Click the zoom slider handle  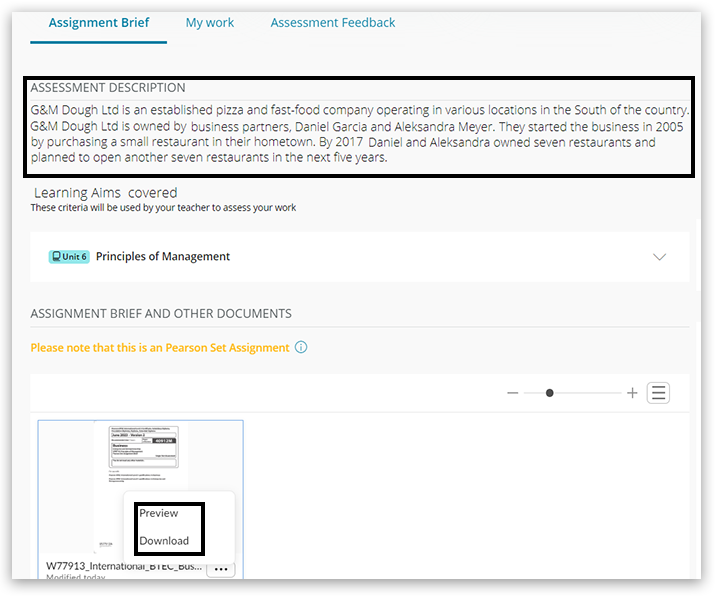click(x=549, y=393)
